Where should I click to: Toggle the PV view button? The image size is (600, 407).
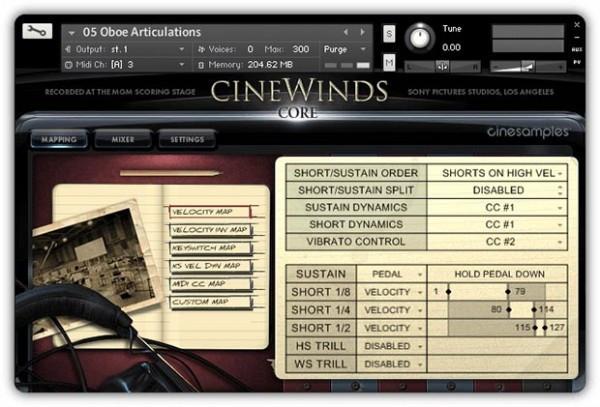pos(577,62)
